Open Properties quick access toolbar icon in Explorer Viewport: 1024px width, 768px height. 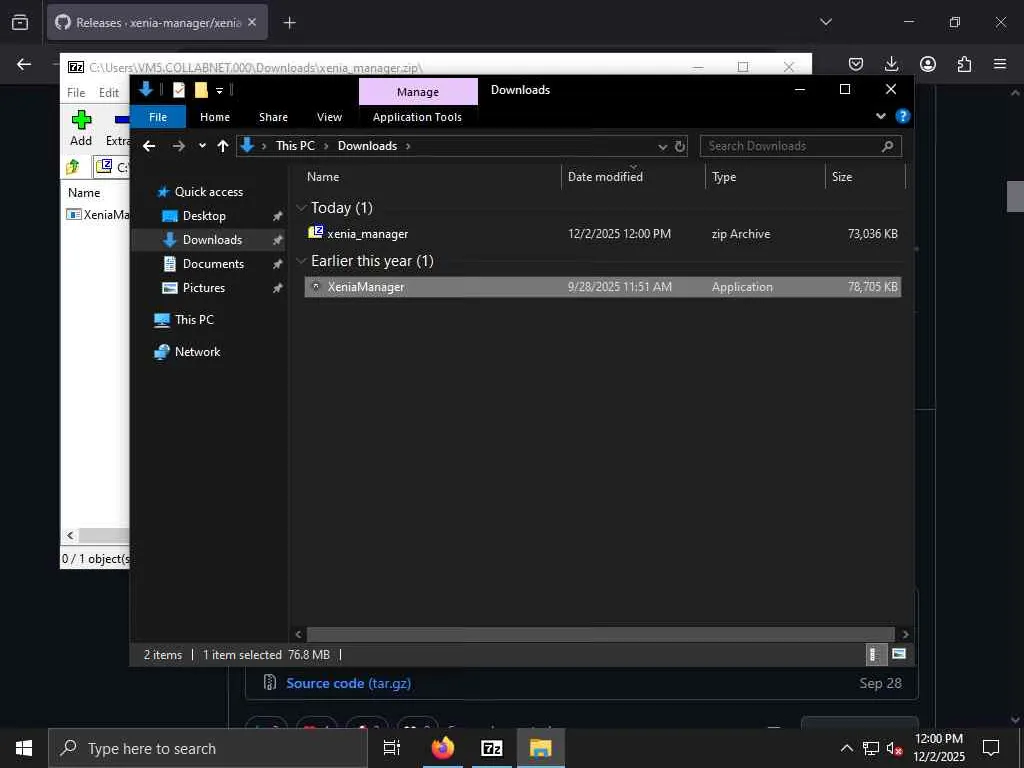click(x=178, y=90)
